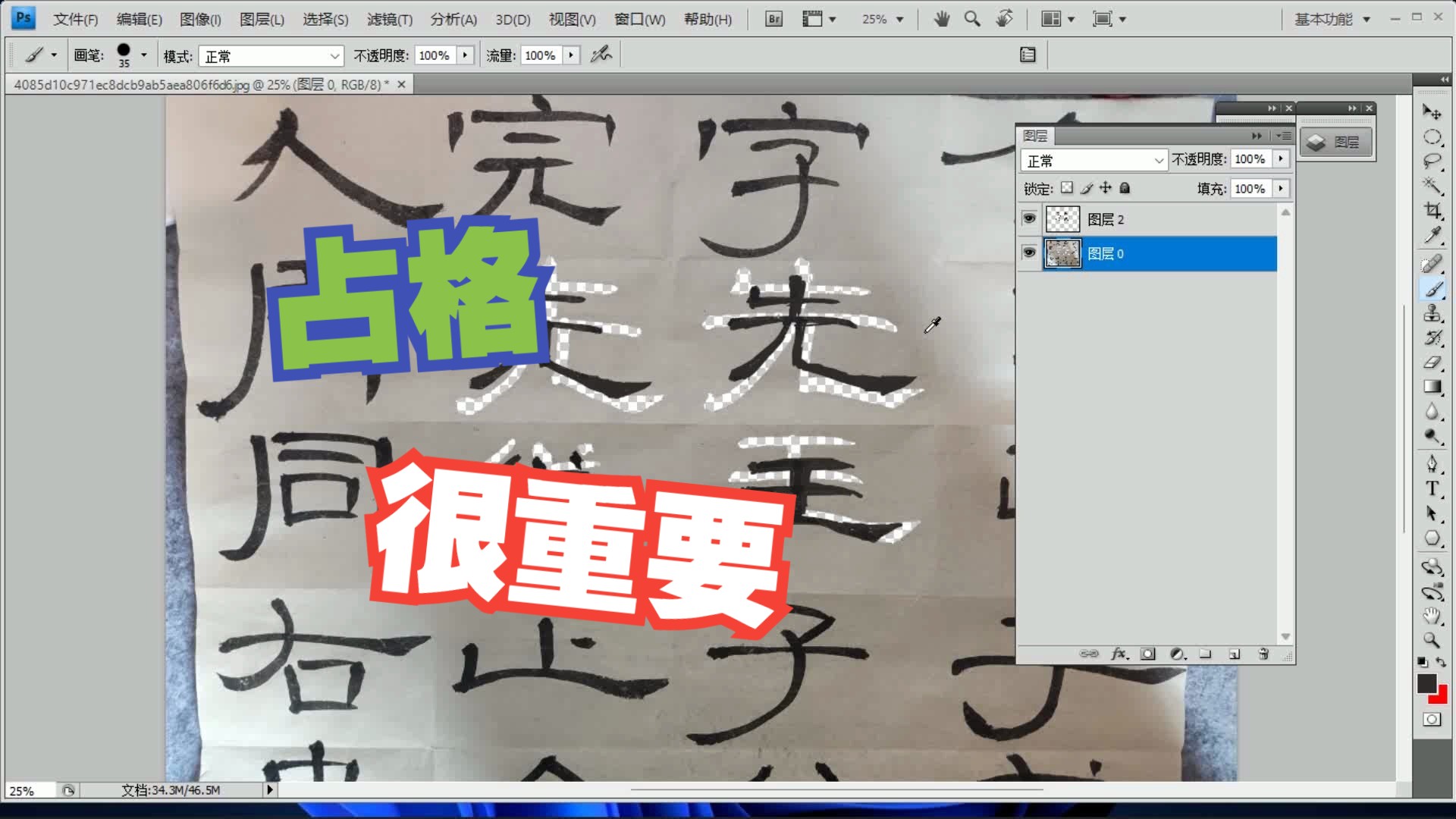This screenshot has width=1456, height=819.
Task: Select the Healing Brush tool
Action: (x=1432, y=264)
